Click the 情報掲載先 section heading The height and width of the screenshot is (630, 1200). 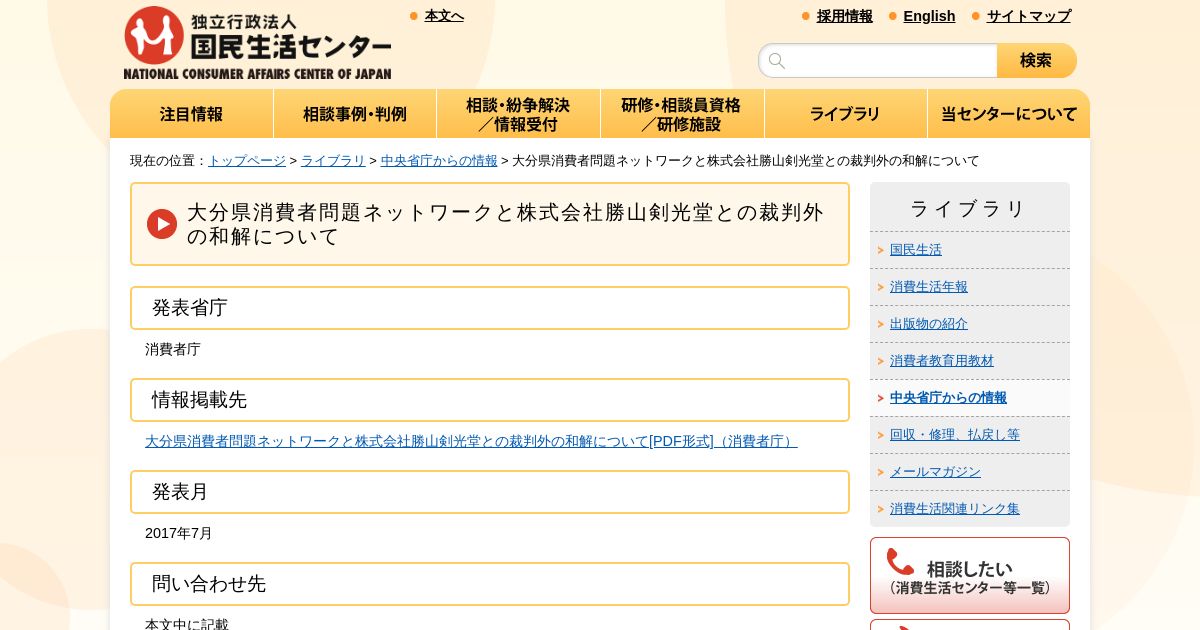(490, 400)
